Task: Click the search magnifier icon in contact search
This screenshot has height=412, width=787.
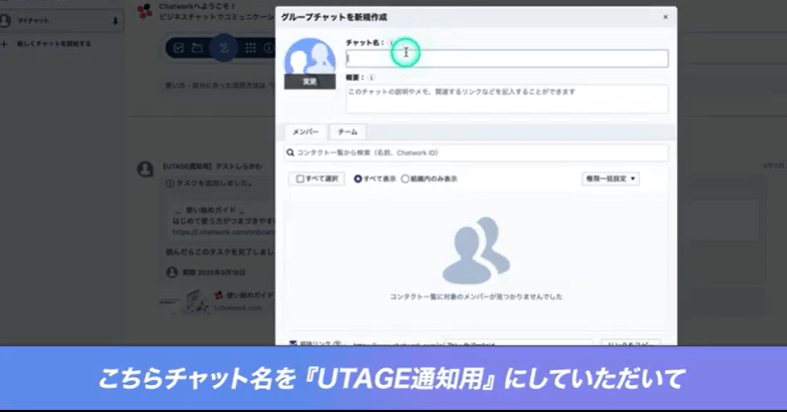Action: click(x=290, y=153)
